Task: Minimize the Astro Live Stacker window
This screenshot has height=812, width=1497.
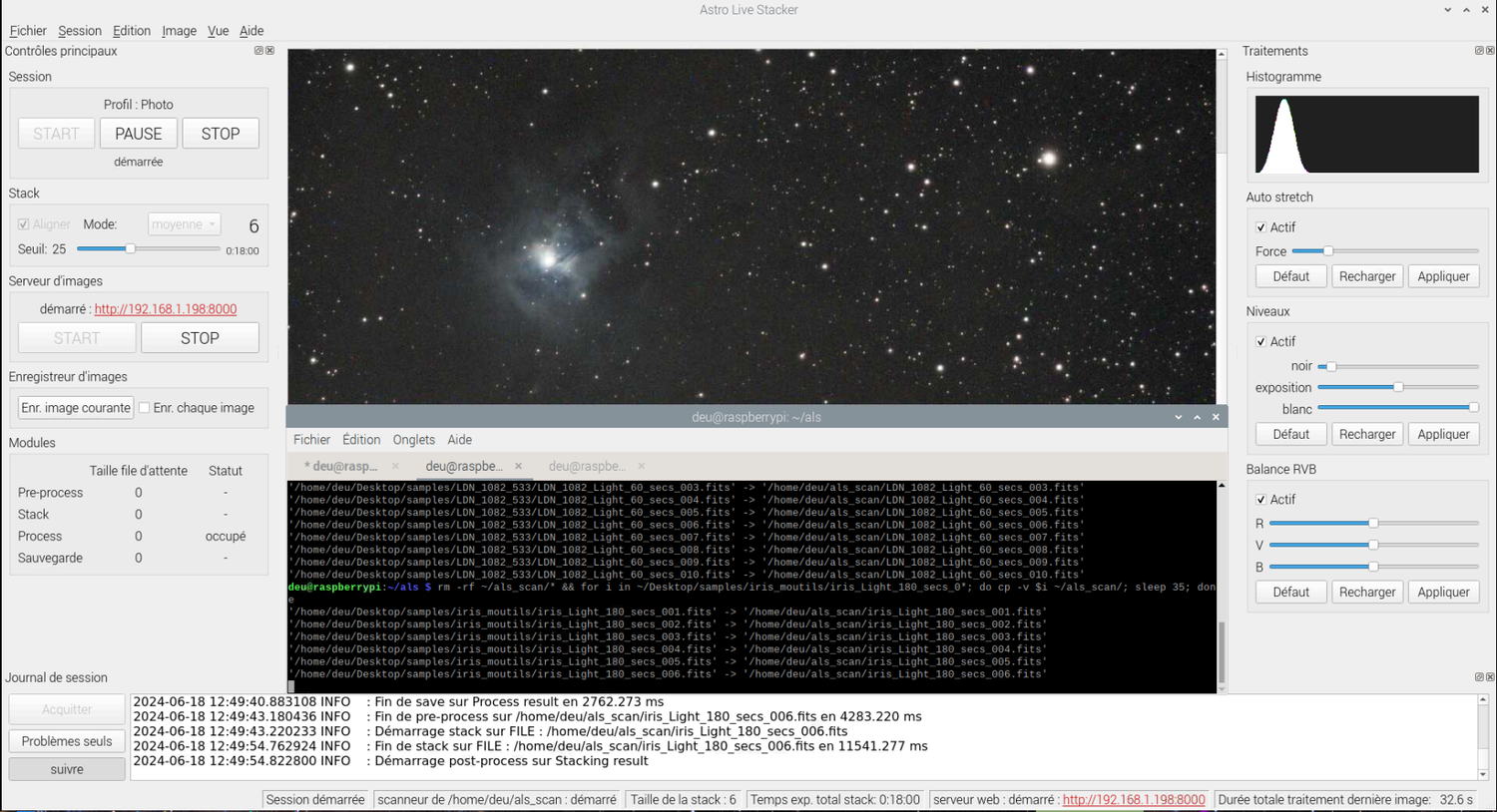Action: click(x=1448, y=10)
